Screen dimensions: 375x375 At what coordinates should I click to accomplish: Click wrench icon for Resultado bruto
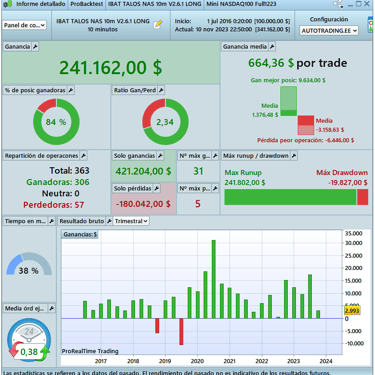pos(109,221)
